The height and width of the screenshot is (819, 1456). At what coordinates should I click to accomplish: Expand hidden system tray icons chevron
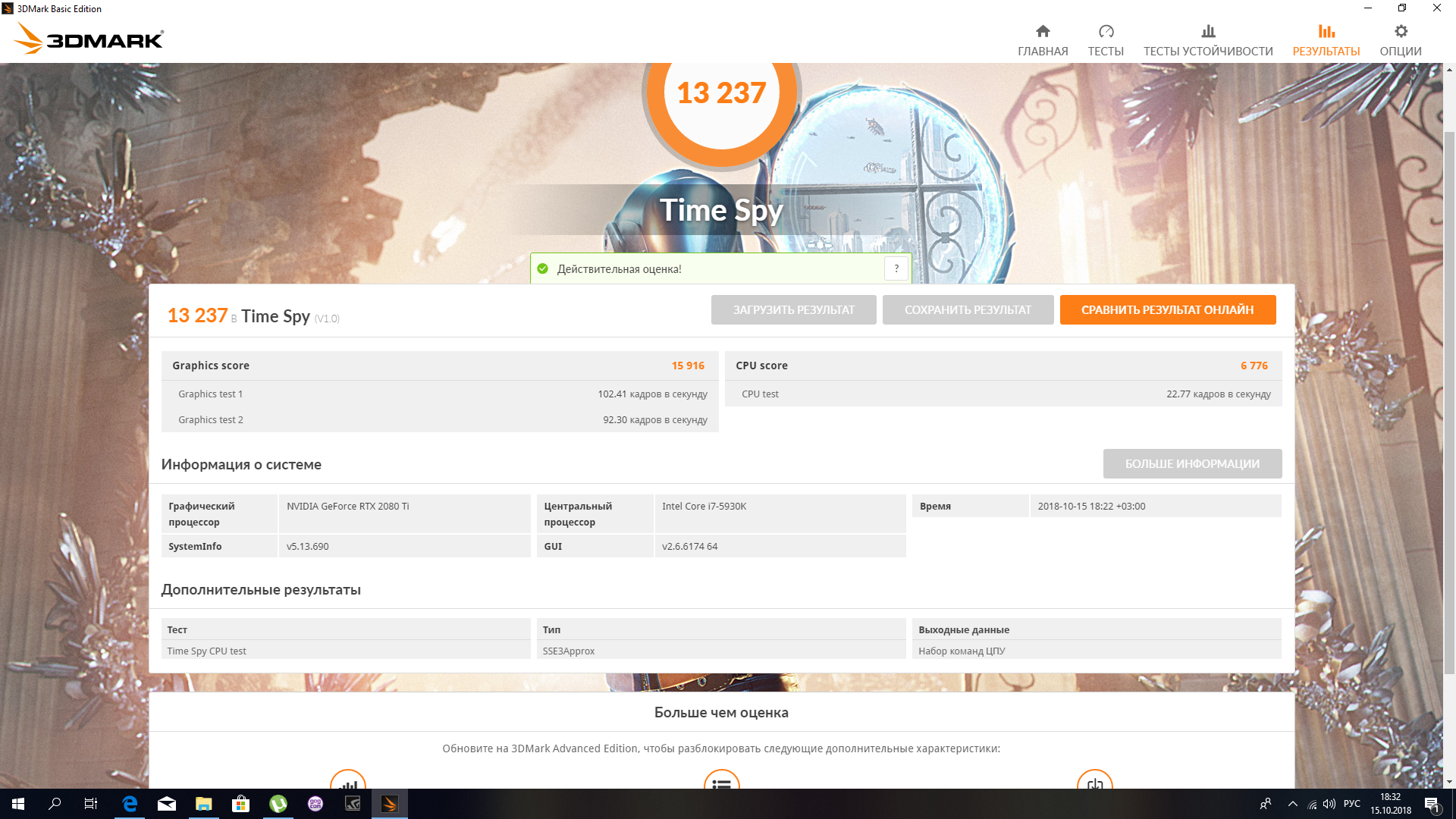pos(1292,804)
